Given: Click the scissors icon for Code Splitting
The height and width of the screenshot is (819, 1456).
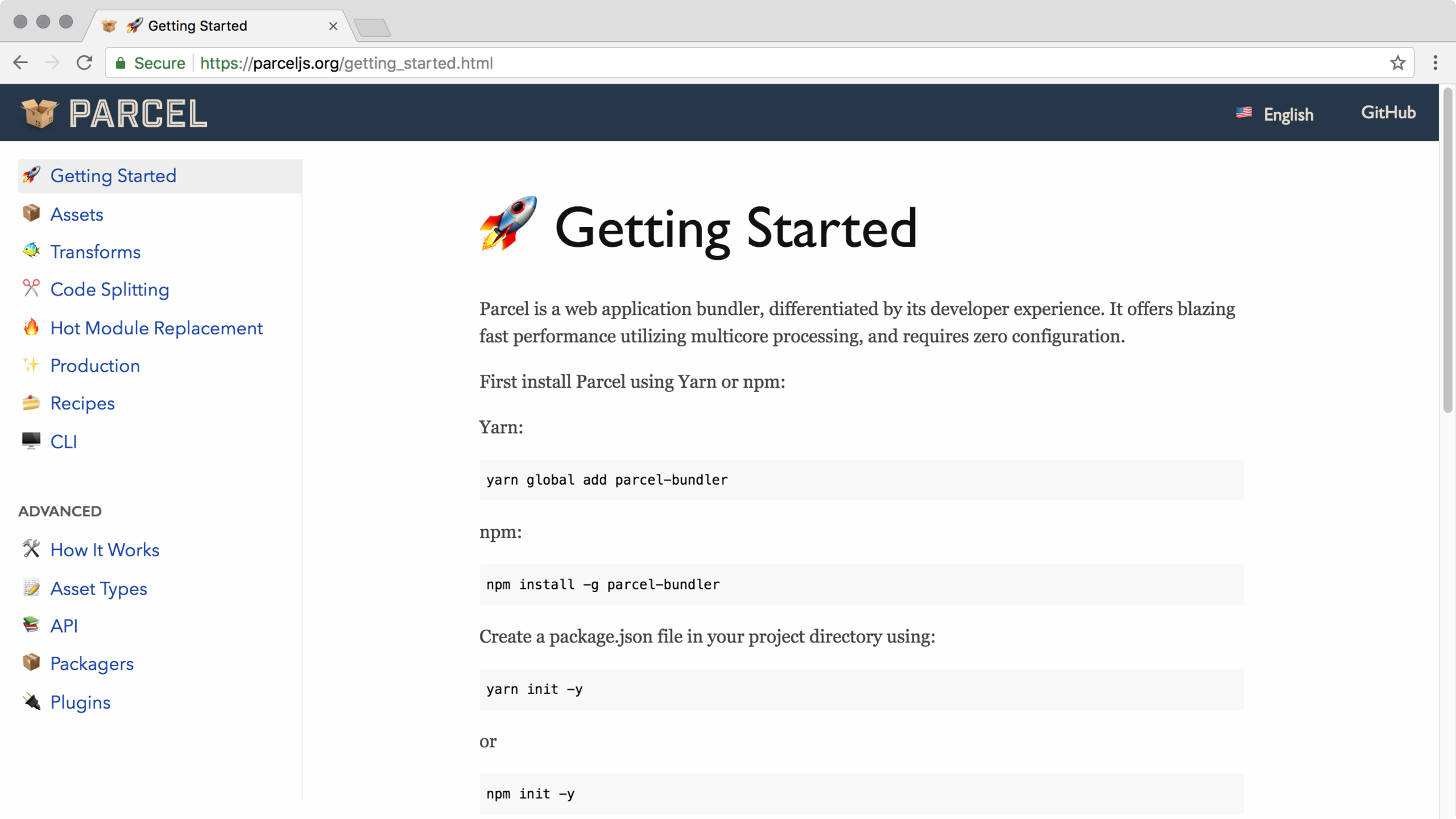Looking at the screenshot, I should tap(31, 288).
